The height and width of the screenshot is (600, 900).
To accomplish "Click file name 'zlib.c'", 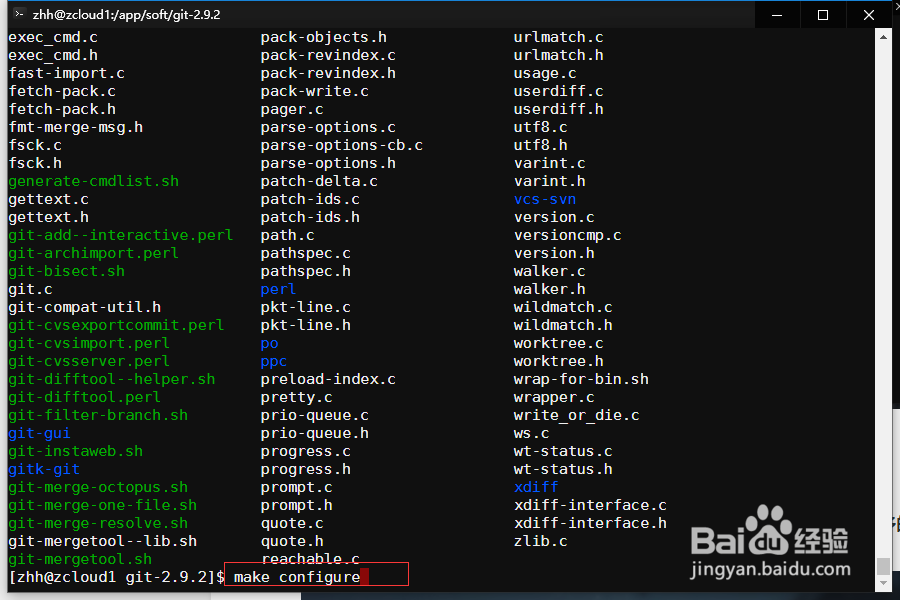I will [x=541, y=541].
